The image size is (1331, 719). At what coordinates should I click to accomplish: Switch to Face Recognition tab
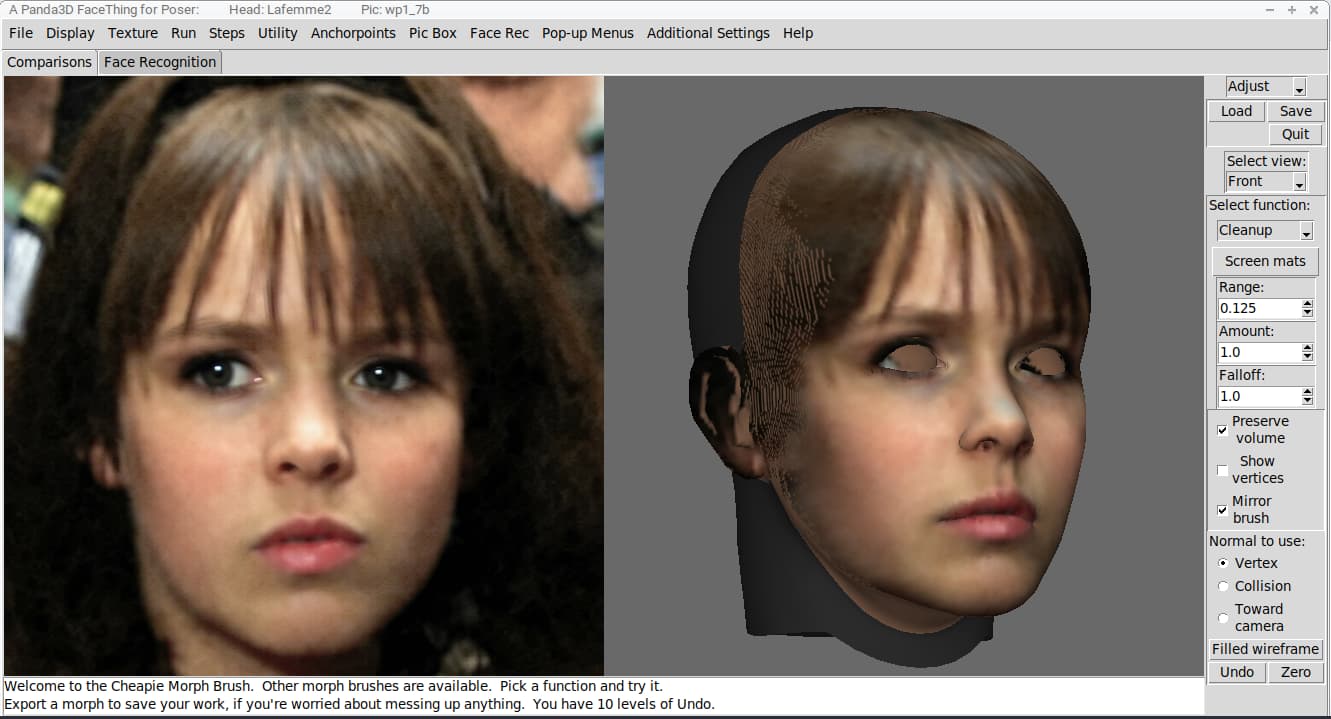click(x=160, y=62)
